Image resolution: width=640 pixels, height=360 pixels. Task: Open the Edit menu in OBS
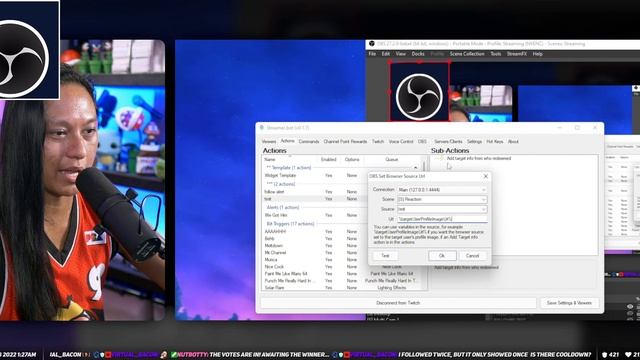pyautogui.click(x=386, y=54)
